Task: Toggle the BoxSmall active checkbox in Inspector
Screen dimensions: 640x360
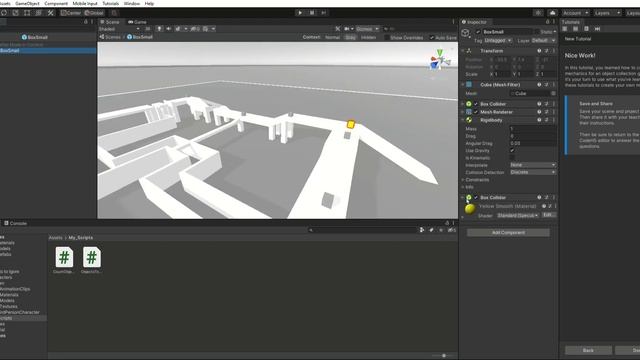Action: click(478, 32)
